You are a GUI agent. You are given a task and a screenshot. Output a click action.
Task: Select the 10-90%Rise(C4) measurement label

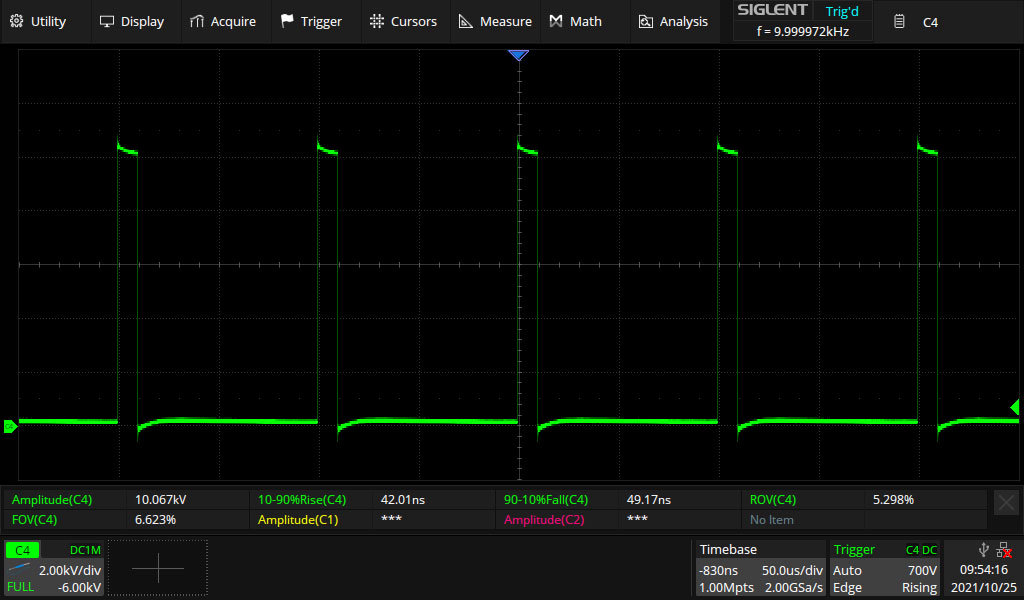(302, 499)
